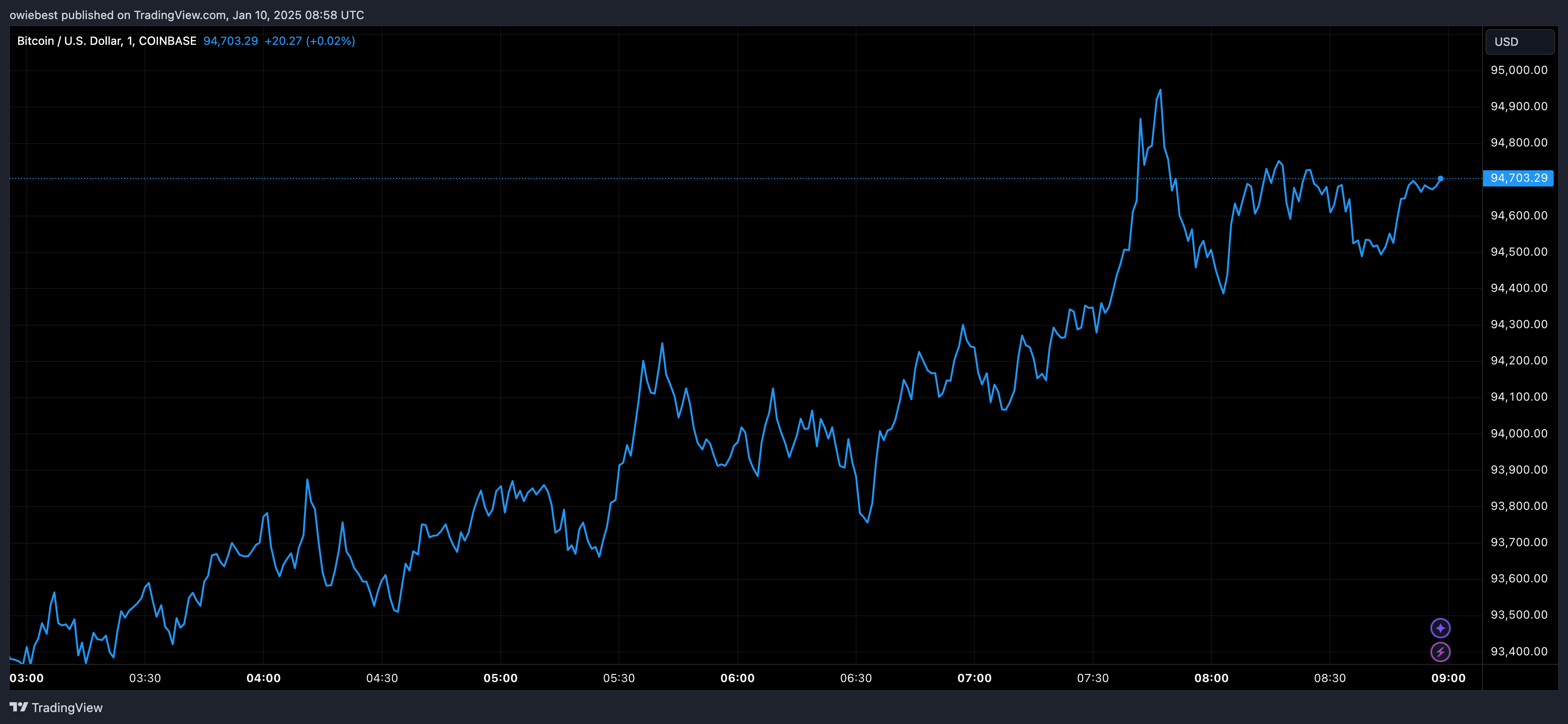Open the USD currency selector
This screenshot has height=724, width=1568.
(1520, 41)
